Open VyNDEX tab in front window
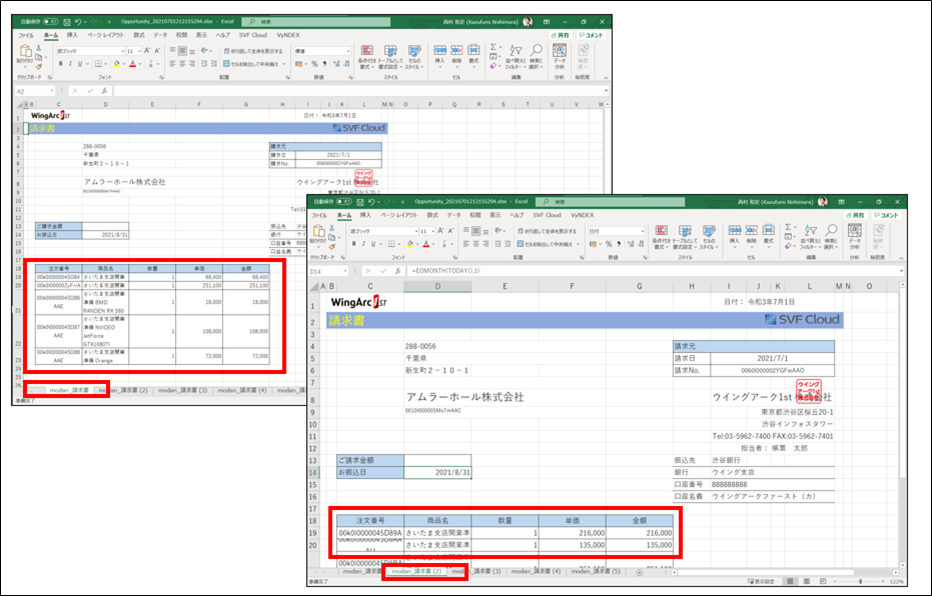This screenshot has width=932, height=596. (582, 215)
